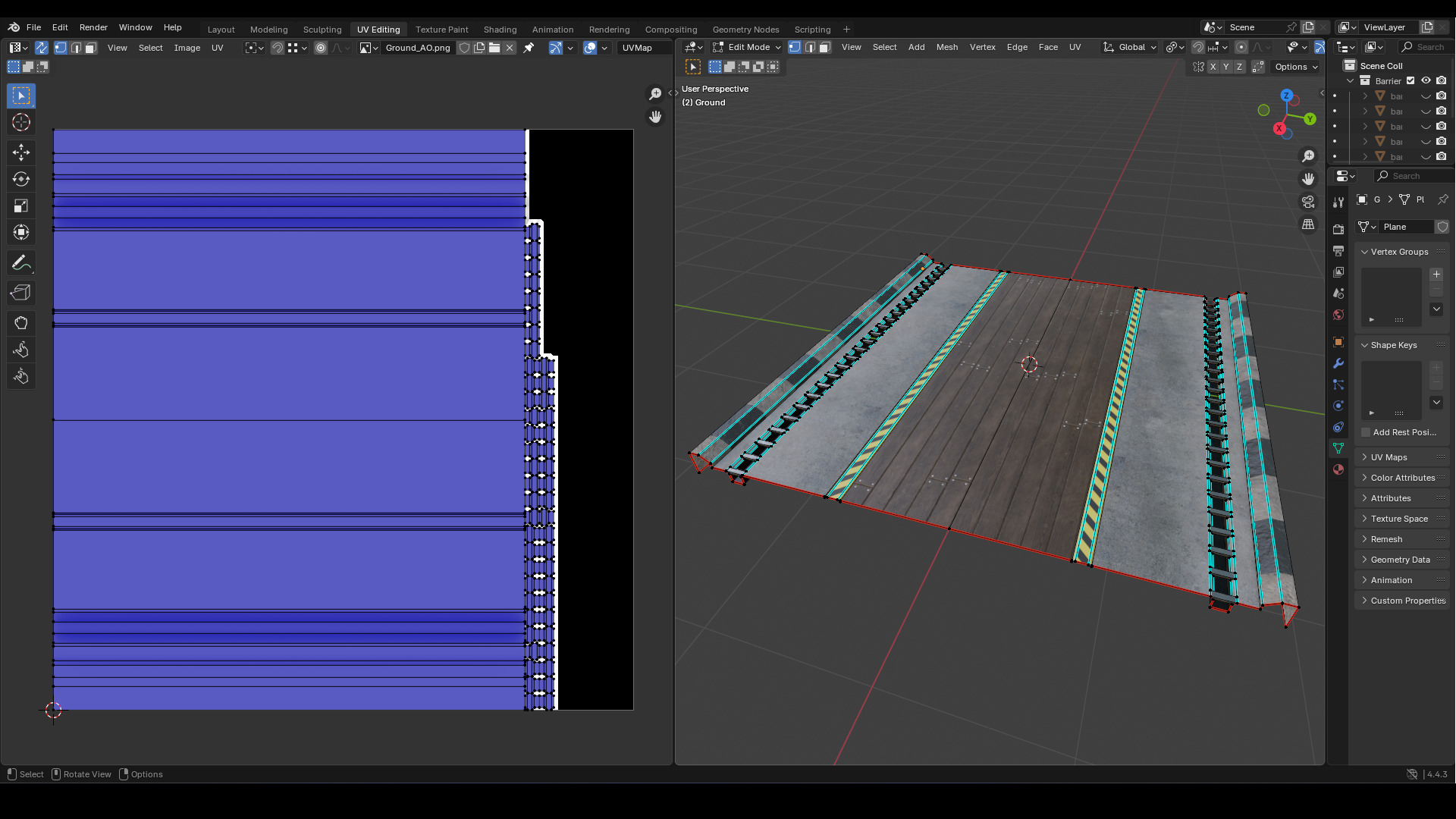1456x819 pixels.
Task: Toggle X mirror axis in 3D viewport
Action: tap(1213, 67)
